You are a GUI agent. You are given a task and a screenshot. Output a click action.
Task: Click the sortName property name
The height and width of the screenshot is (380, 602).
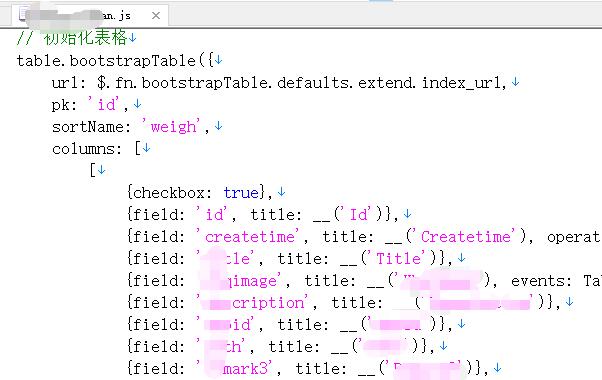(88, 127)
